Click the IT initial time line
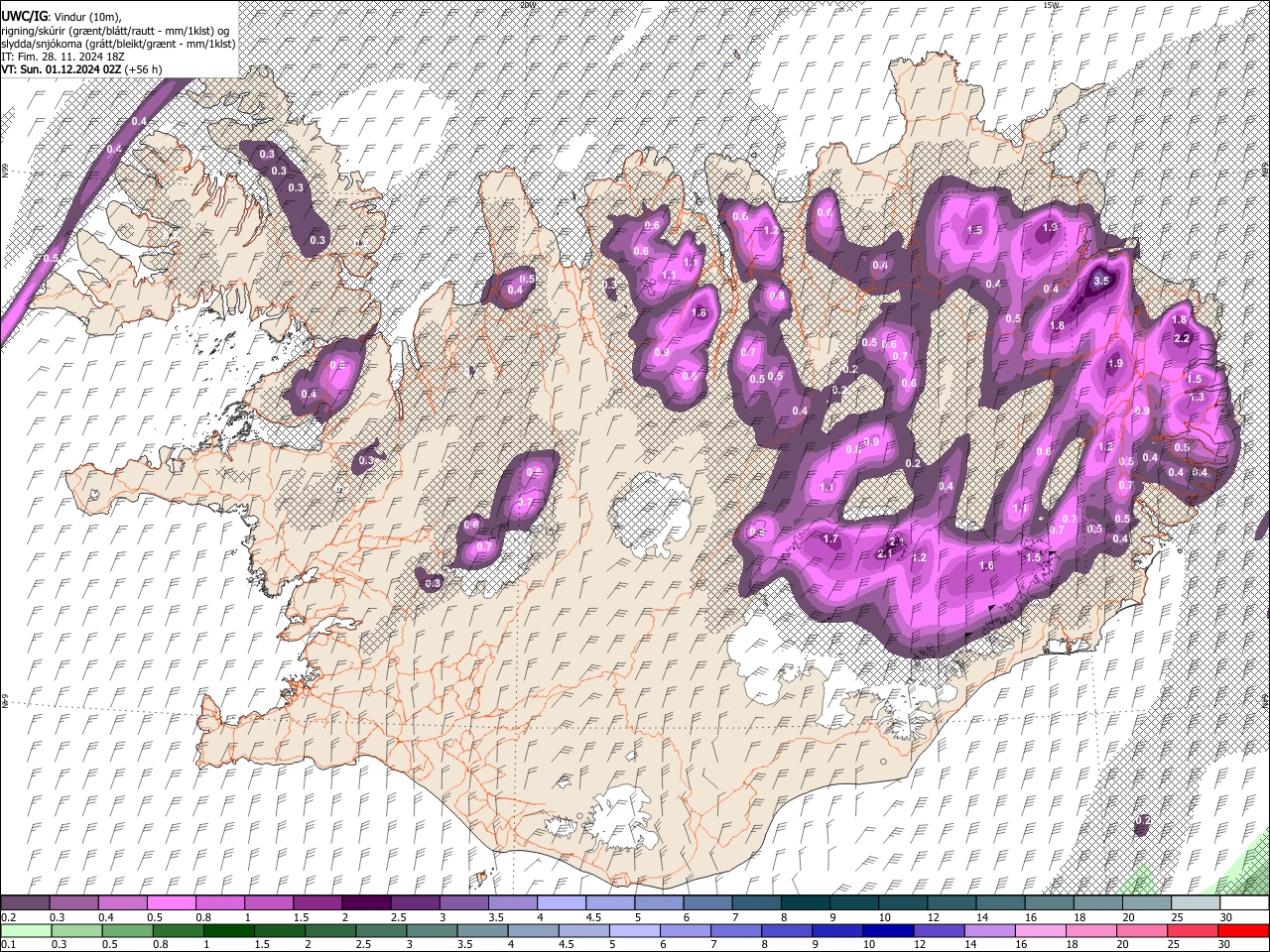 coord(62,57)
